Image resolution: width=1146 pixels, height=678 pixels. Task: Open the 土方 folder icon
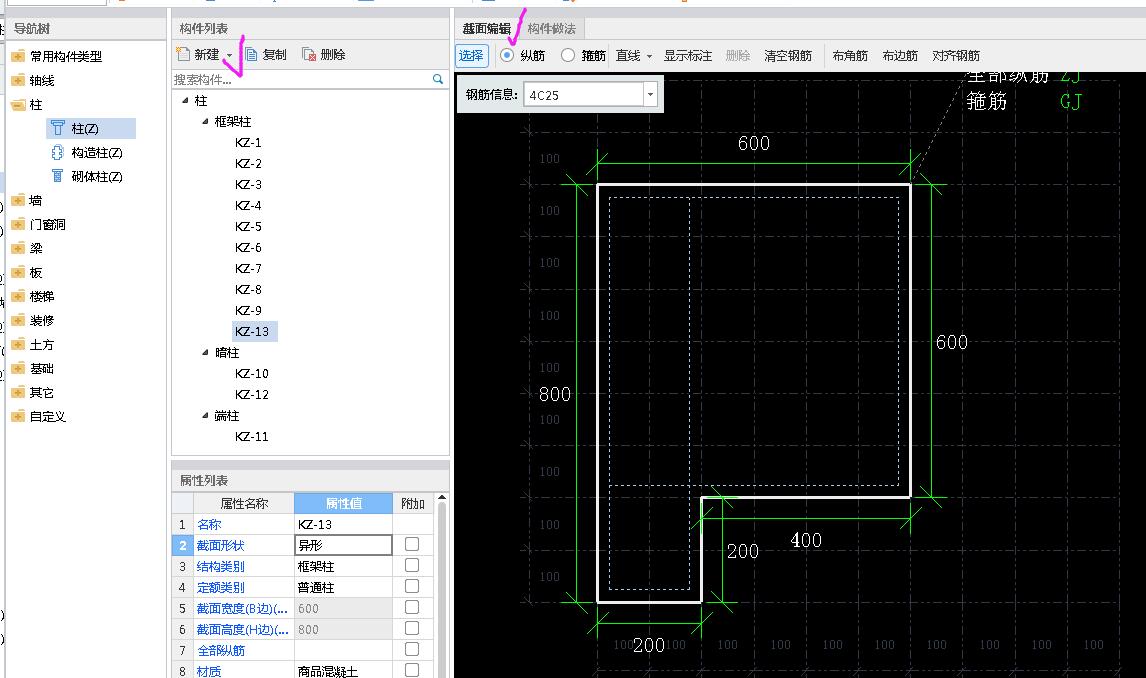pyautogui.click(x=18, y=344)
